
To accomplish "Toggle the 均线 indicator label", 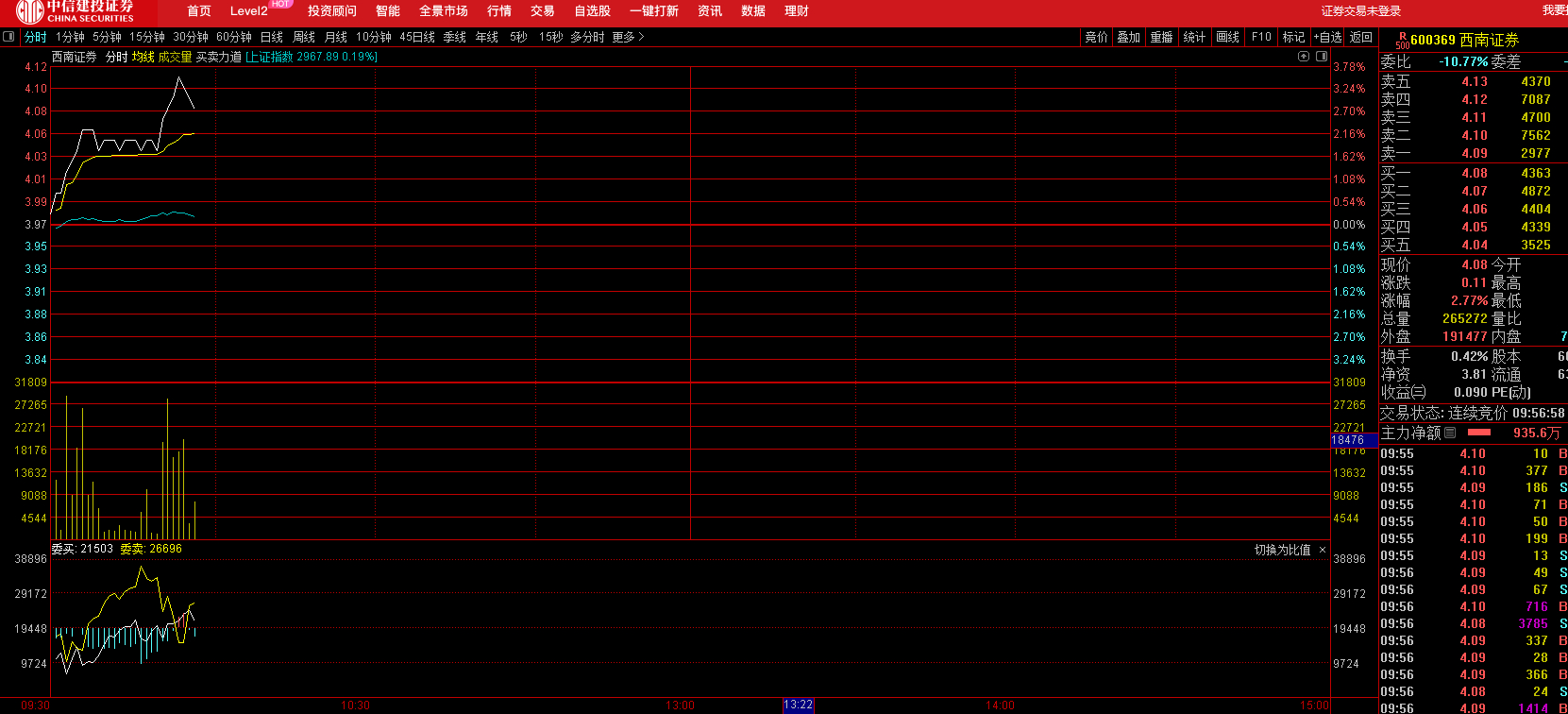I will tap(143, 57).
